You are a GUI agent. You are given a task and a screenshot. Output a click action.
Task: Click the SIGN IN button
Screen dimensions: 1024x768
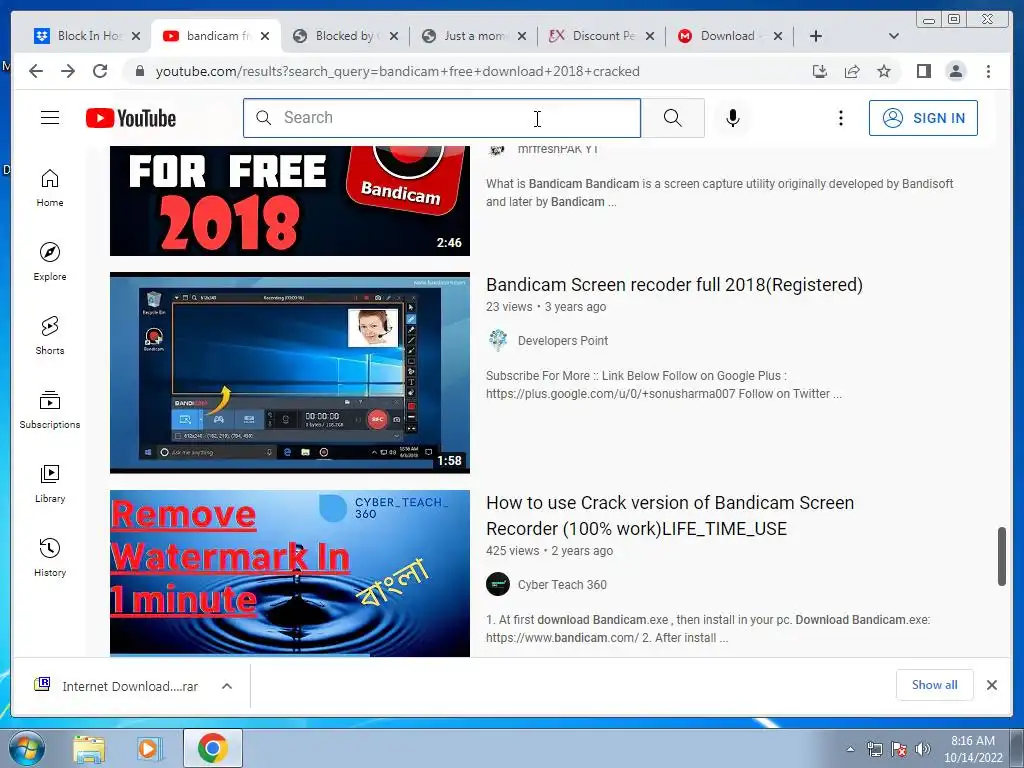coord(923,118)
